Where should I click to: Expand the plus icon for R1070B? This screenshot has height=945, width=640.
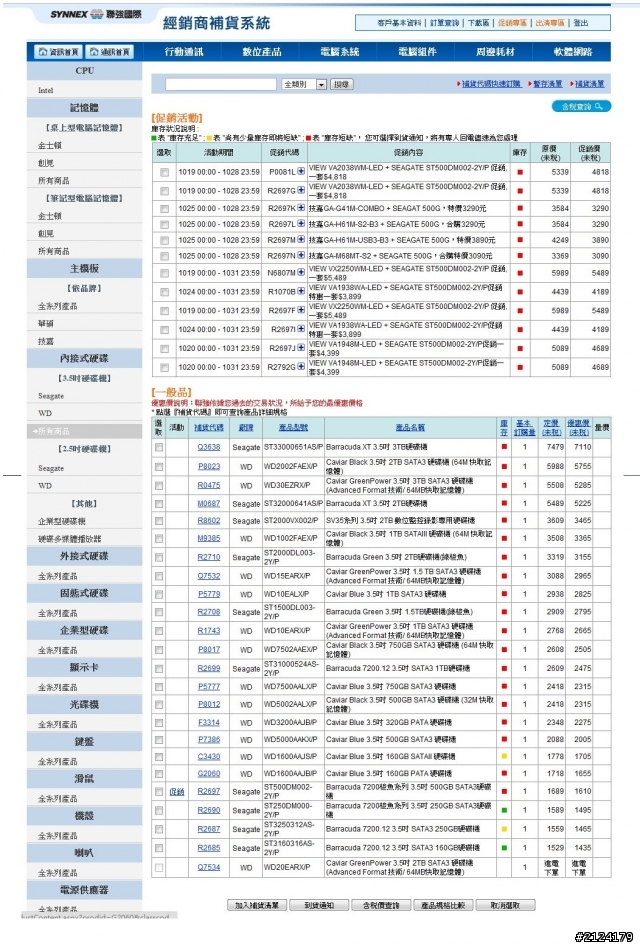301,292
